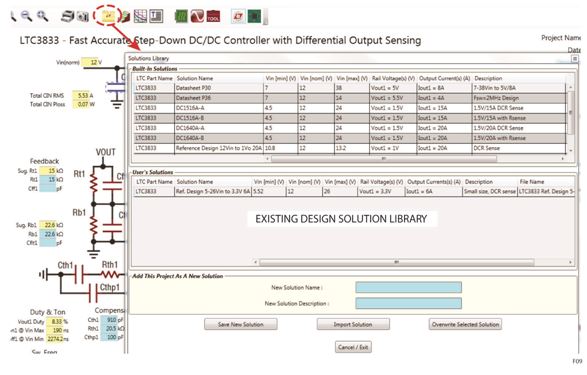The width and height of the screenshot is (587, 375).
Task: Click the red toolbox TOOL icon
Action: coord(213,16)
